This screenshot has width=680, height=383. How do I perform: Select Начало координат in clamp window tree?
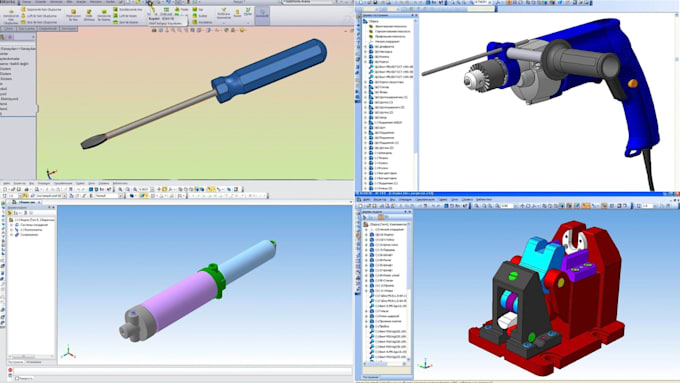pos(389,229)
